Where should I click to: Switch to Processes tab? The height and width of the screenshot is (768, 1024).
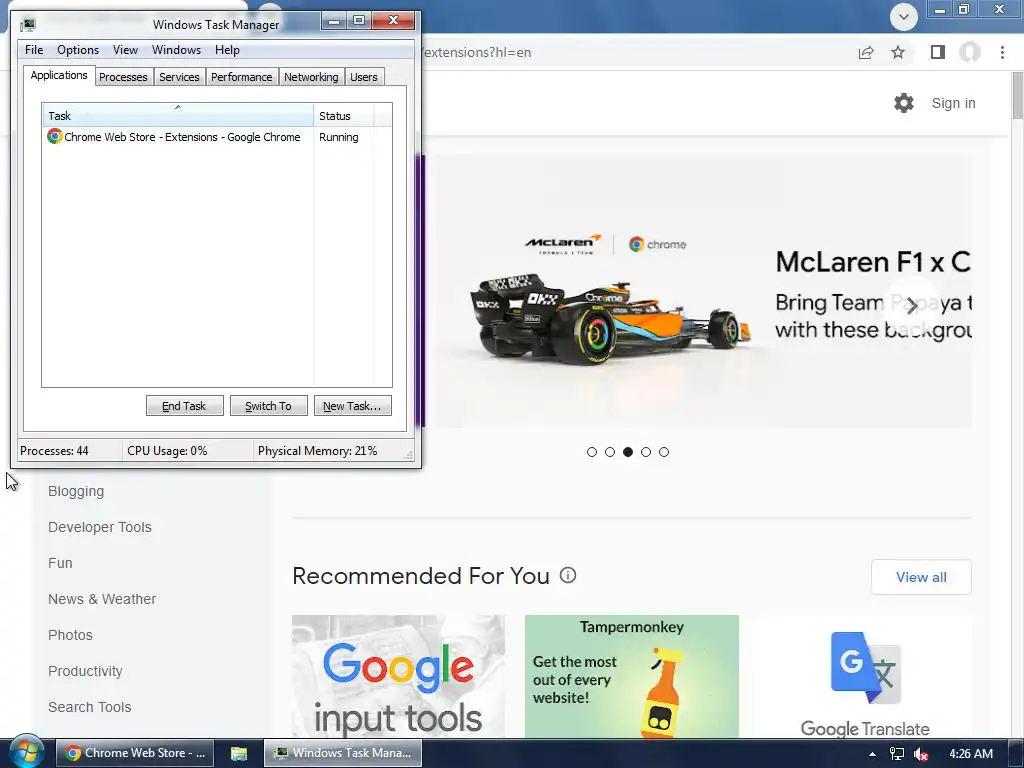[123, 77]
